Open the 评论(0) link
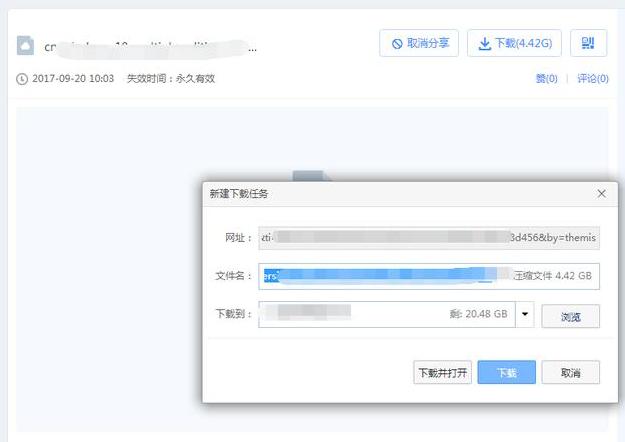The image size is (625, 442). pos(593,79)
